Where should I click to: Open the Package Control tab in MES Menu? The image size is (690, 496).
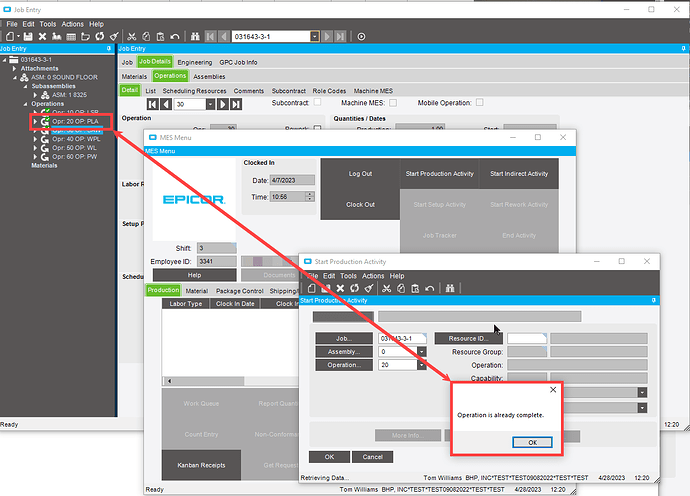coord(239,291)
